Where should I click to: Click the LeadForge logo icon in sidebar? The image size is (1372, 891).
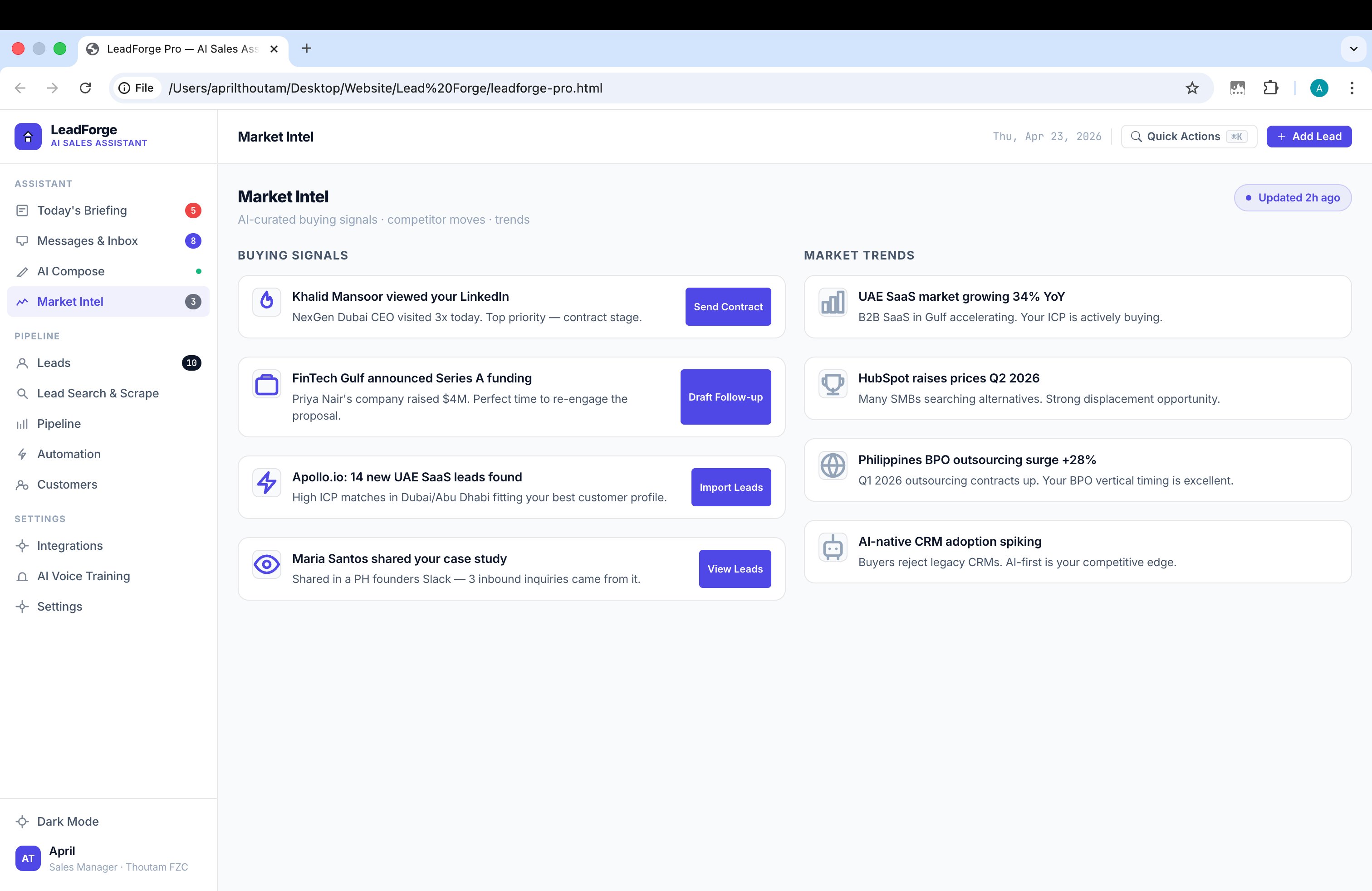[x=28, y=137]
